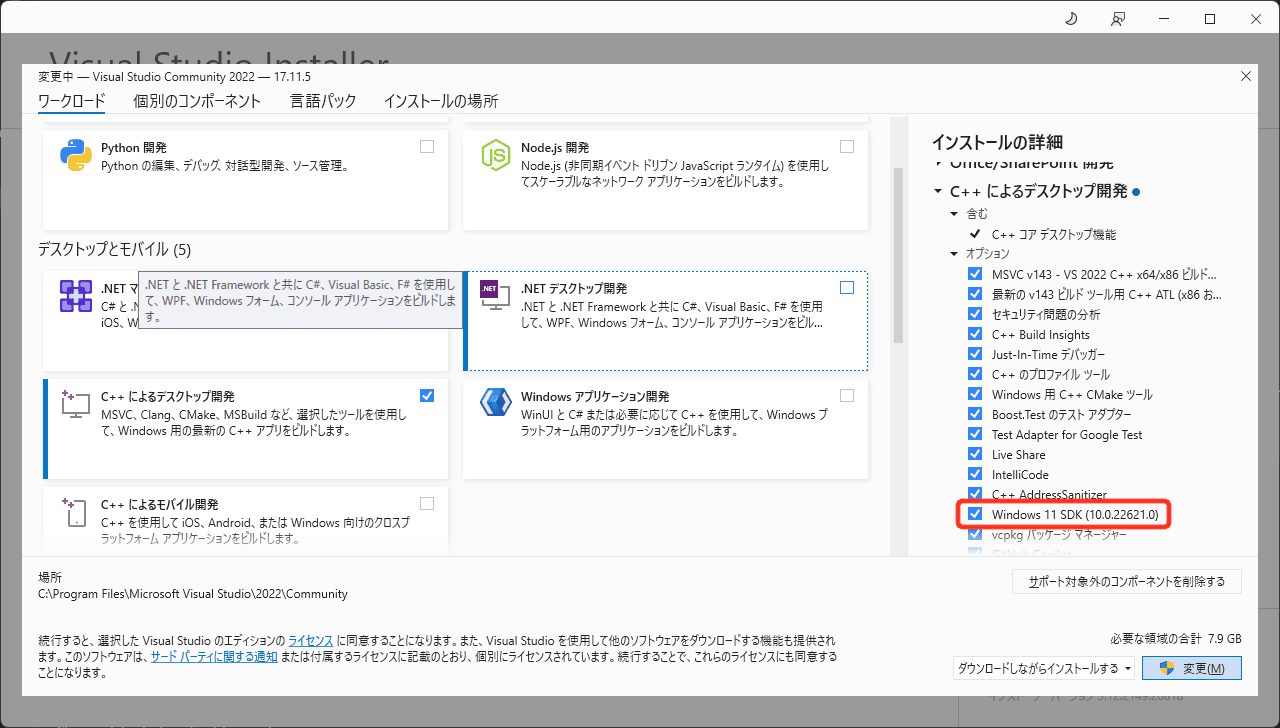
Task: Uncheck the Live Share option
Action: click(975, 454)
